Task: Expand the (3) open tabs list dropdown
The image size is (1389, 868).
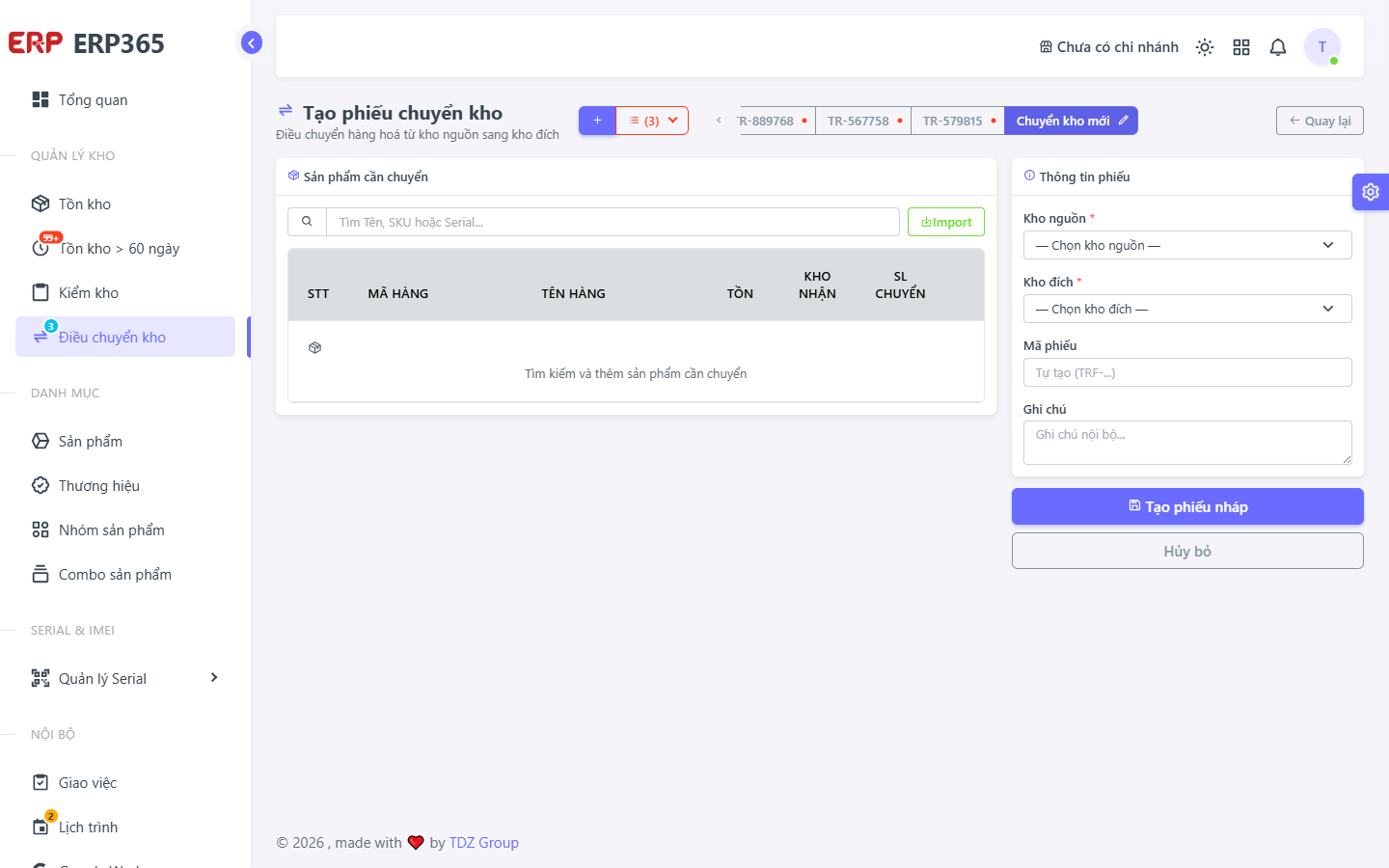Action: [x=652, y=121]
